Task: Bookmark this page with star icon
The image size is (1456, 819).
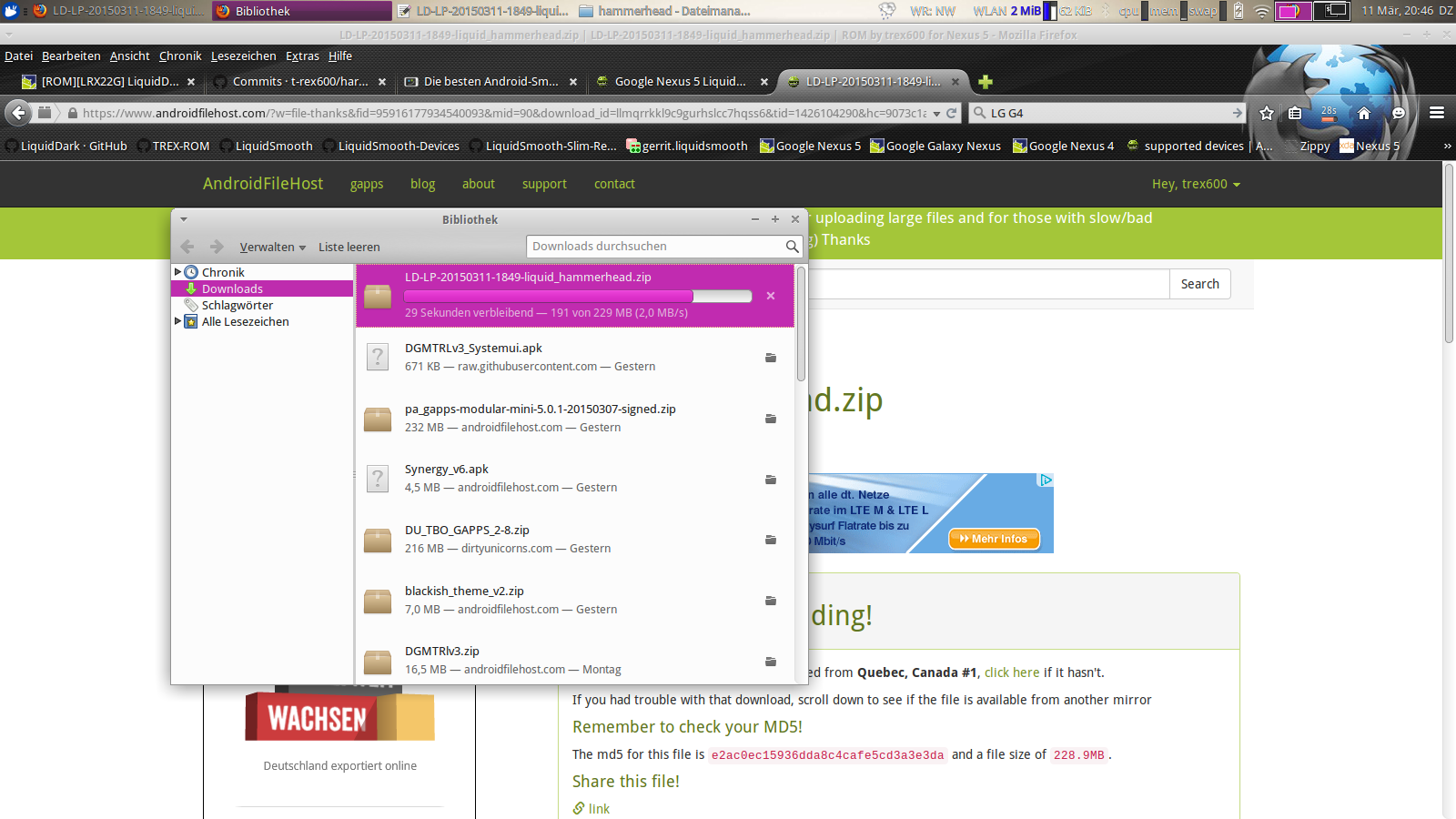Action: click(1266, 113)
